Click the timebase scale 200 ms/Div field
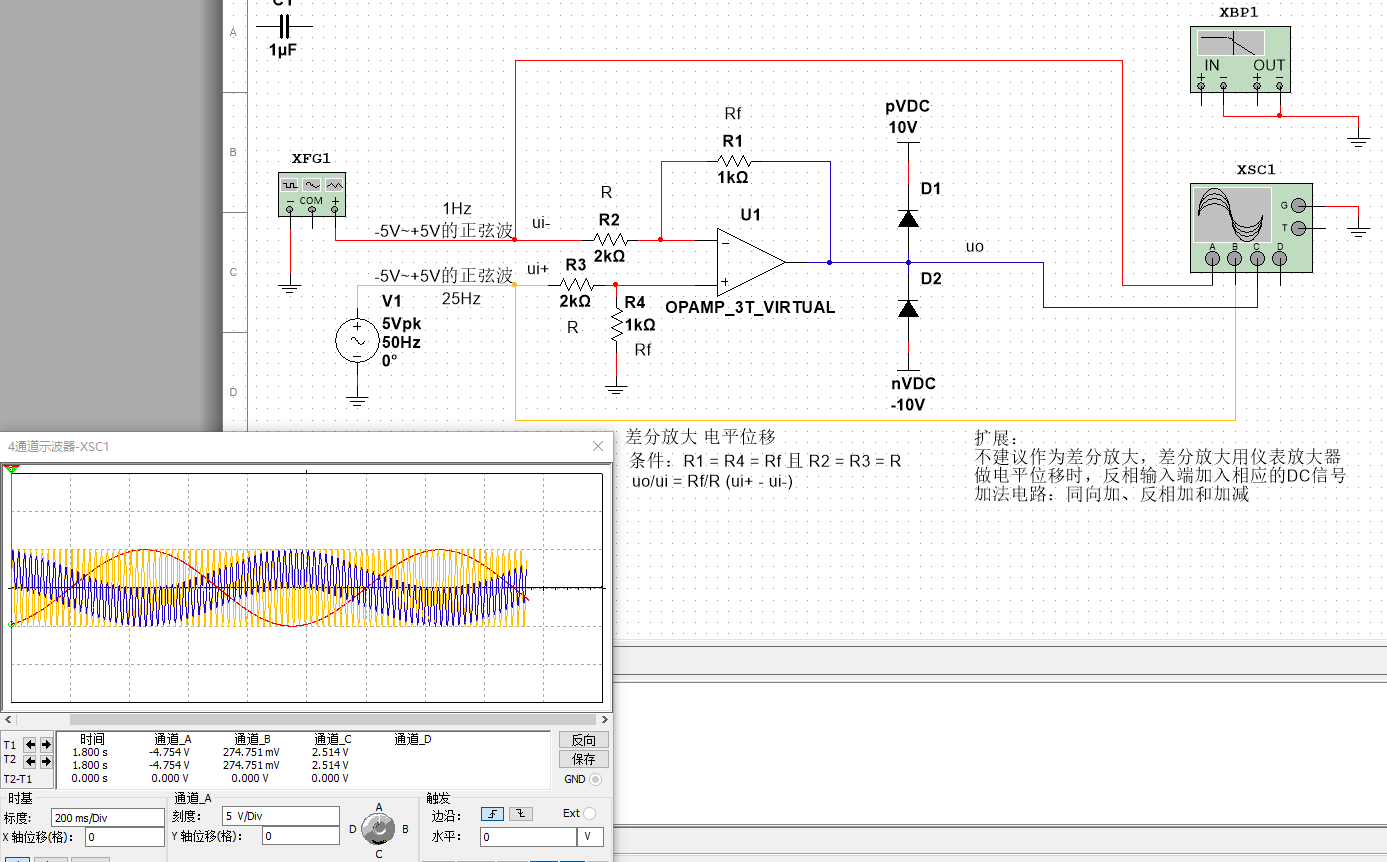 [x=107, y=817]
